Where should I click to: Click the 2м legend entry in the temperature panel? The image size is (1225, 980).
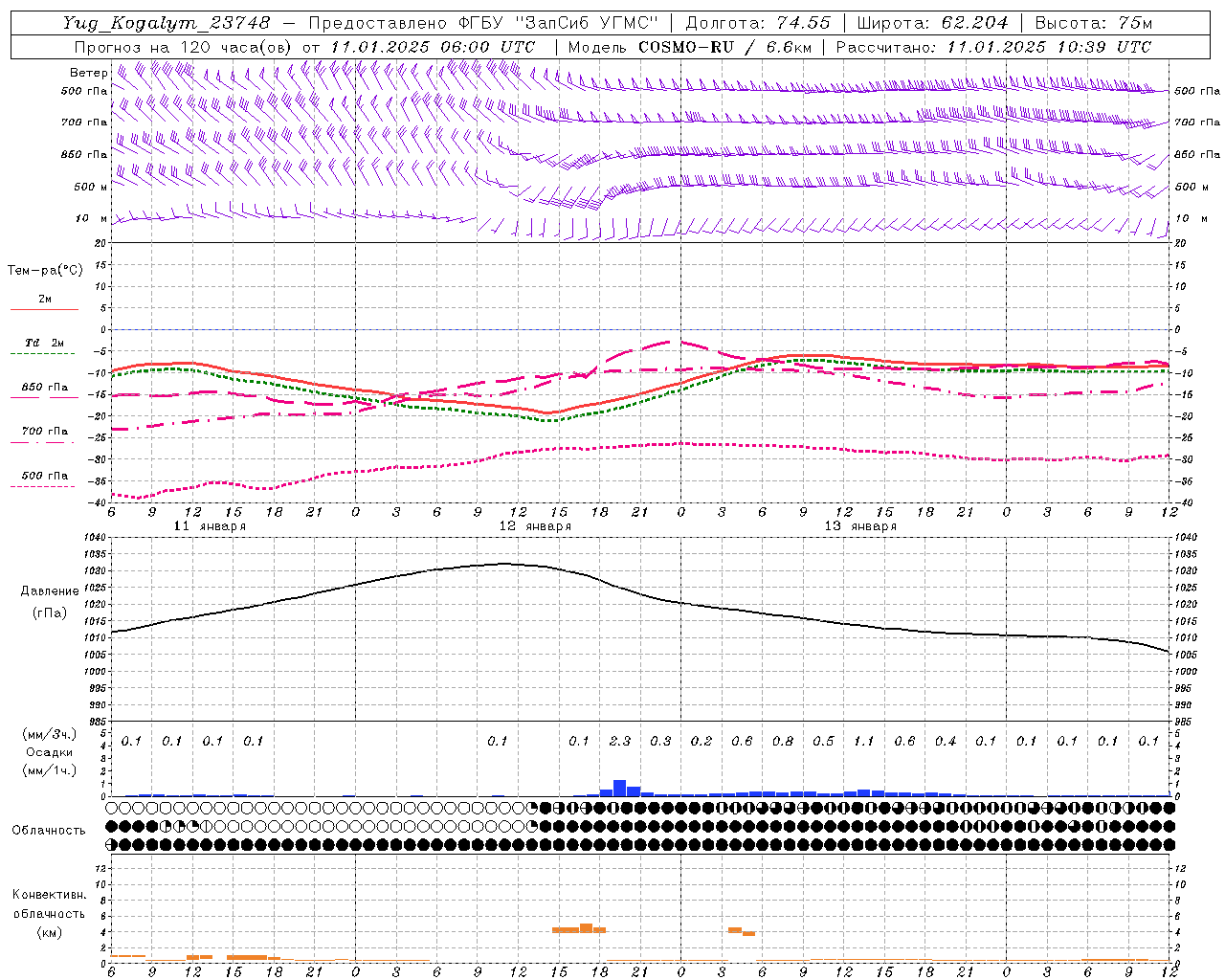(x=45, y=300)
